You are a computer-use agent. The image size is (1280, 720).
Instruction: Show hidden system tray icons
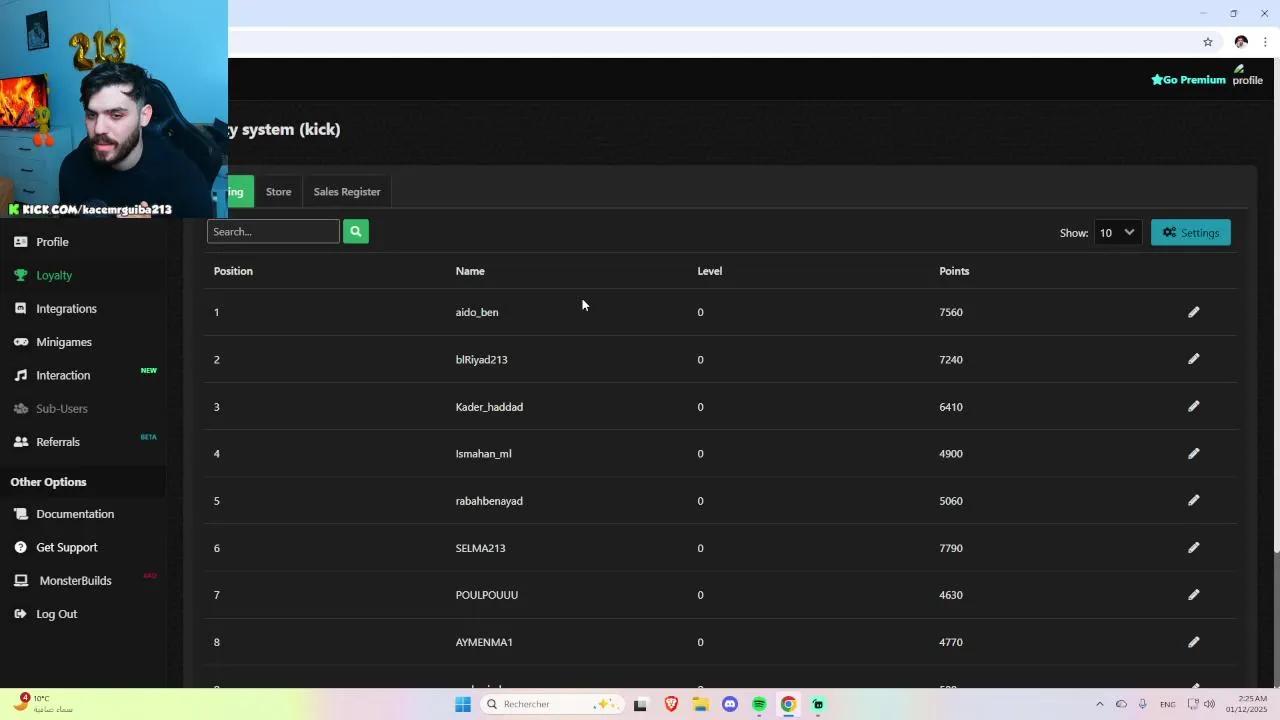(x=1100, y=704)
